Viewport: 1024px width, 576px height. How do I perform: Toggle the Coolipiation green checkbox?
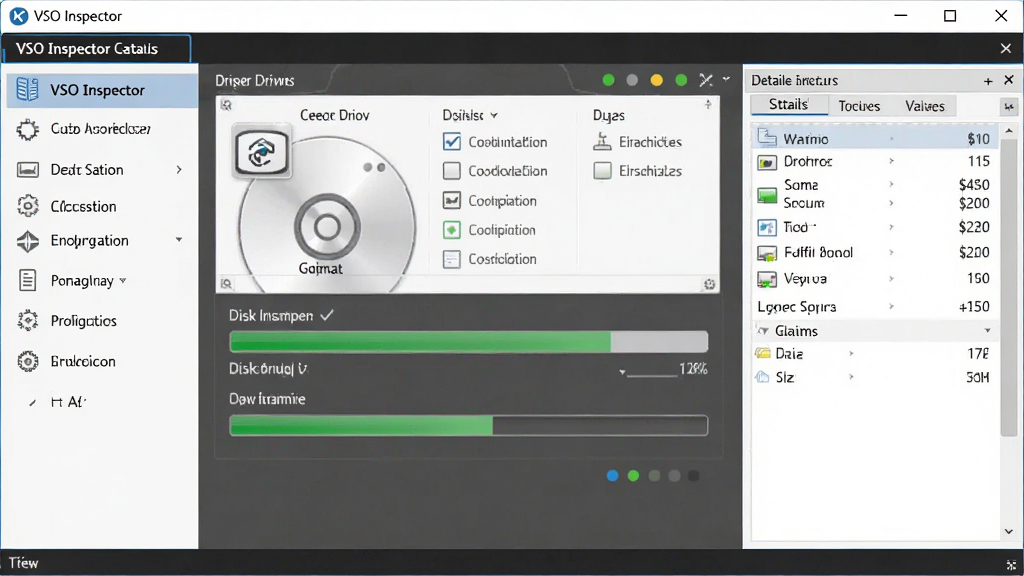coord(451,230)
